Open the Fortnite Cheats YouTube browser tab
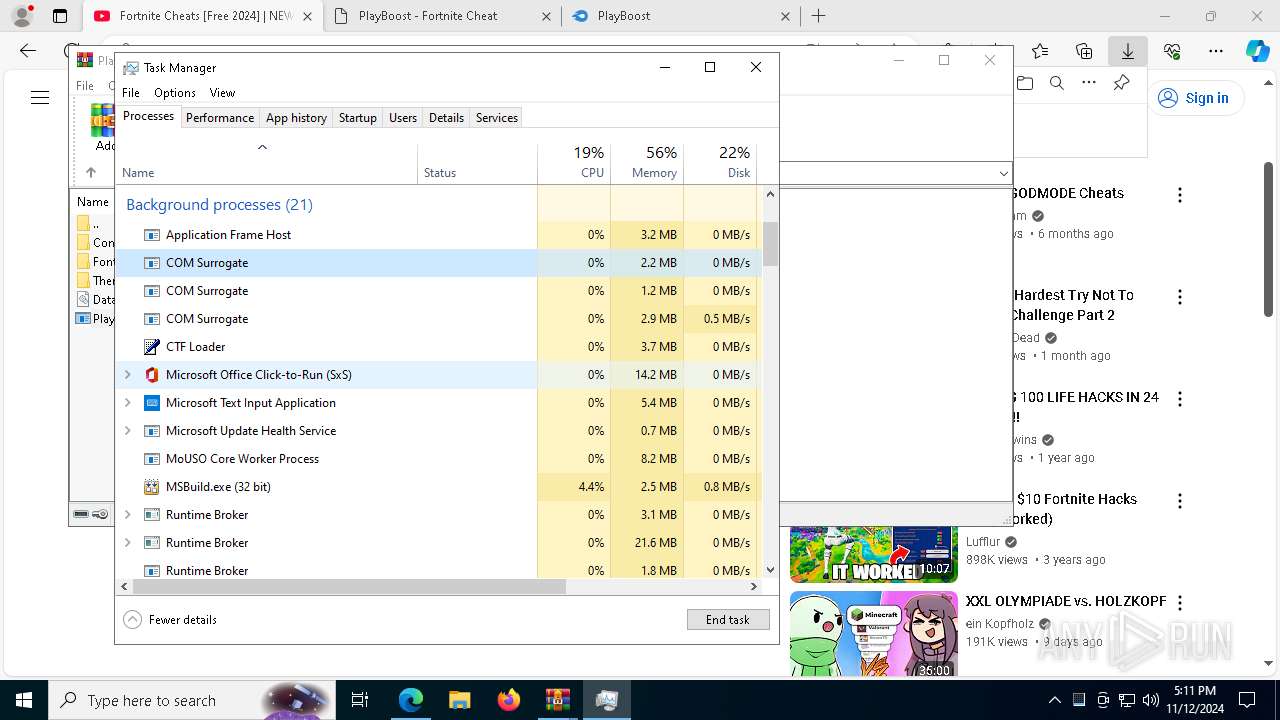The width and height of the screenshot is (1280, 720). (x=205, y=16)
